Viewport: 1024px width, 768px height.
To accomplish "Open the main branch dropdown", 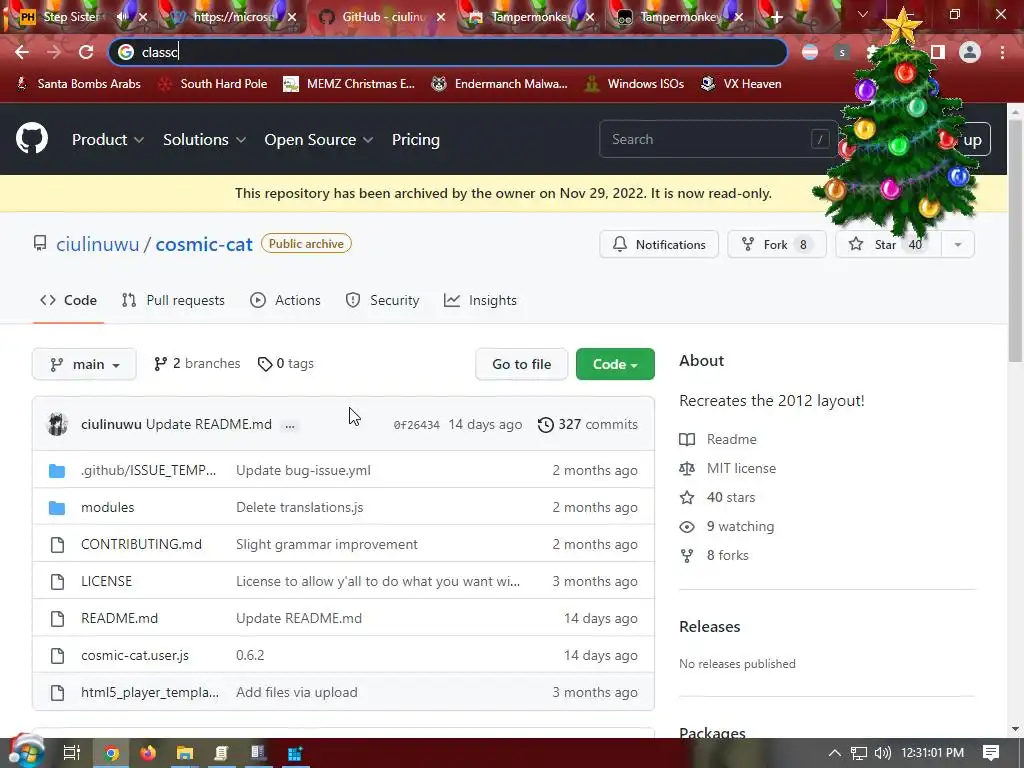I will (84, 364).
